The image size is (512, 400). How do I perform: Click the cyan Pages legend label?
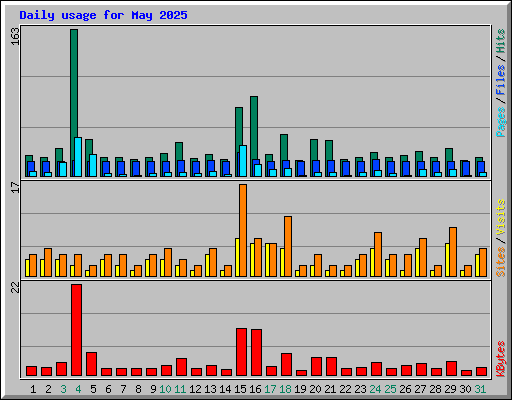tap(501, 122)
